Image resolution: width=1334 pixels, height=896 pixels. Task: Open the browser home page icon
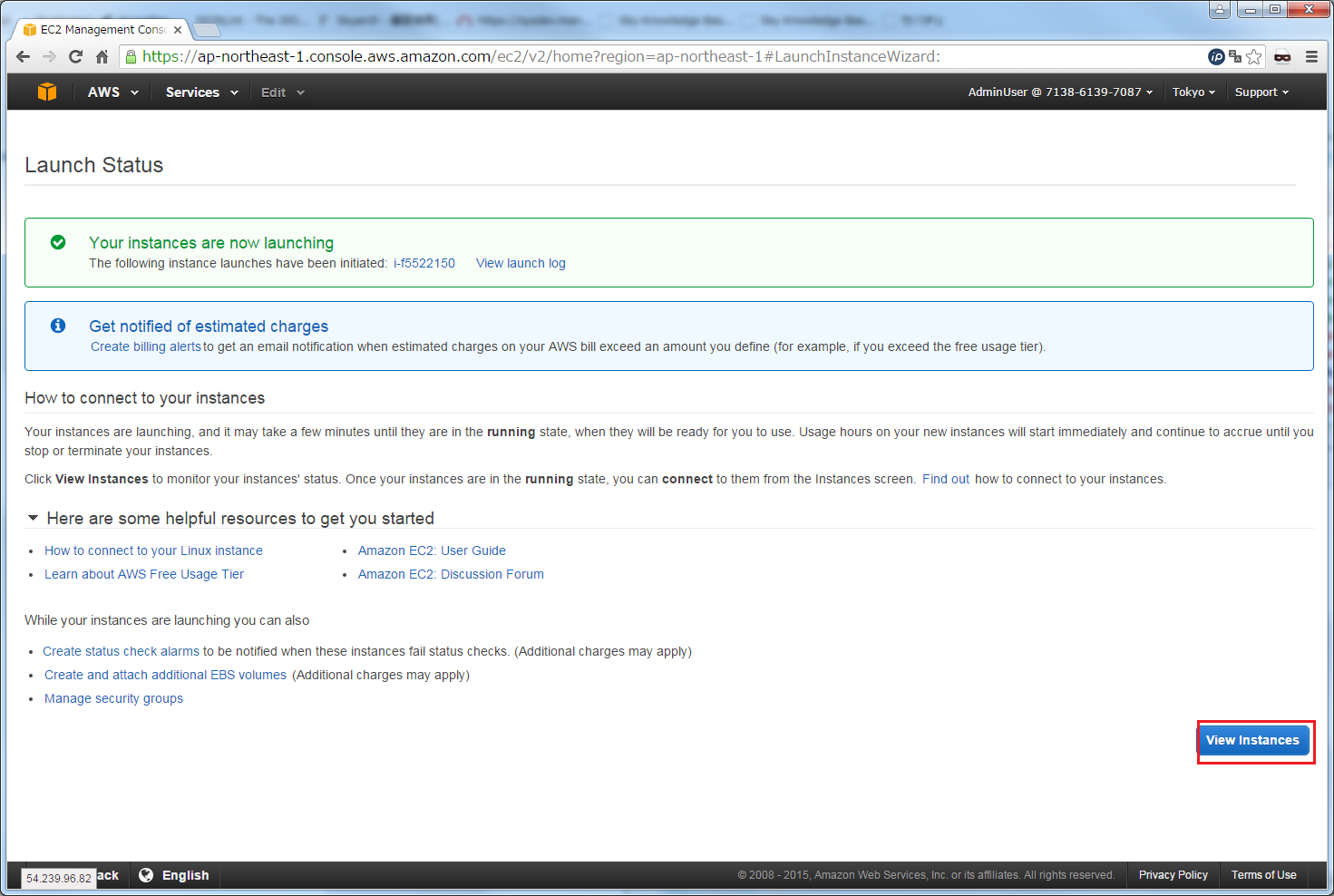pyautogui.click(x=102, y=56)
